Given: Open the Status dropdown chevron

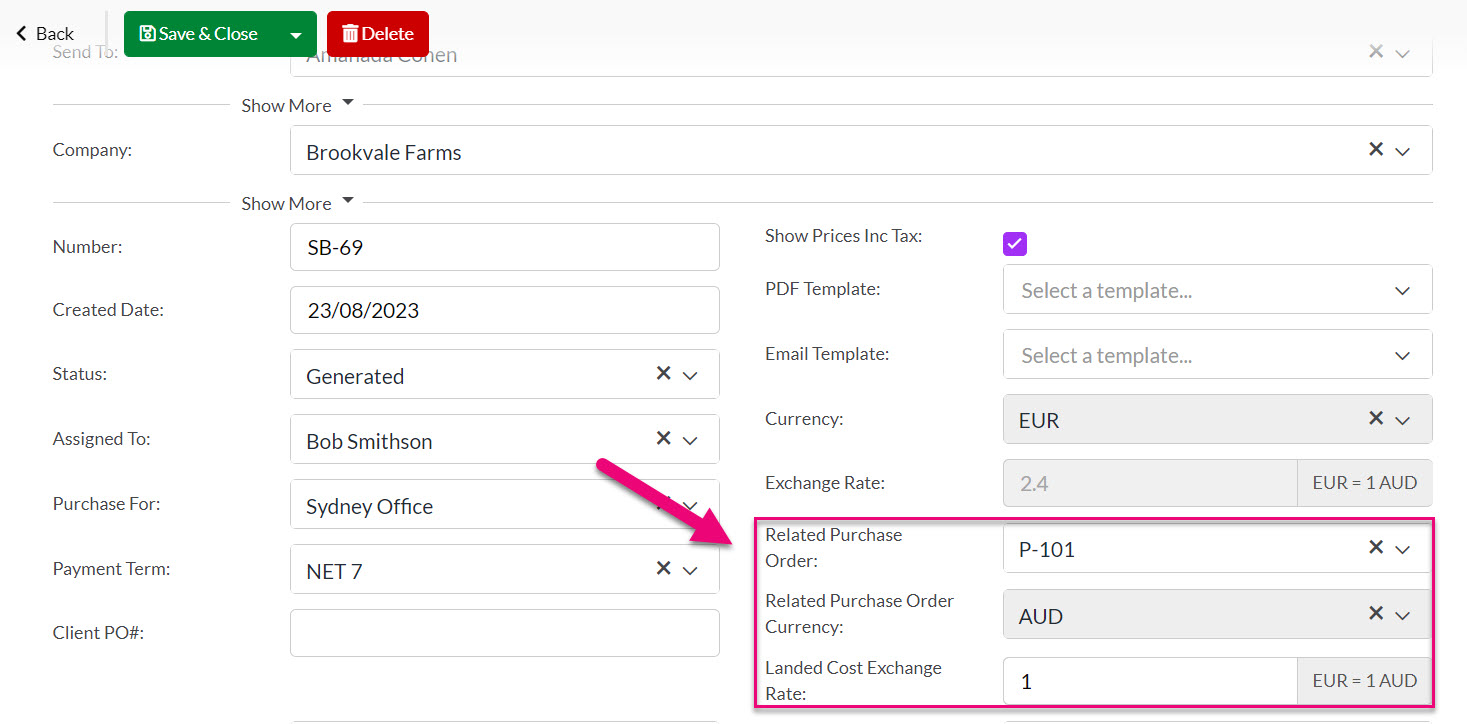Looking at the screenshot, I should coord(690,376).
